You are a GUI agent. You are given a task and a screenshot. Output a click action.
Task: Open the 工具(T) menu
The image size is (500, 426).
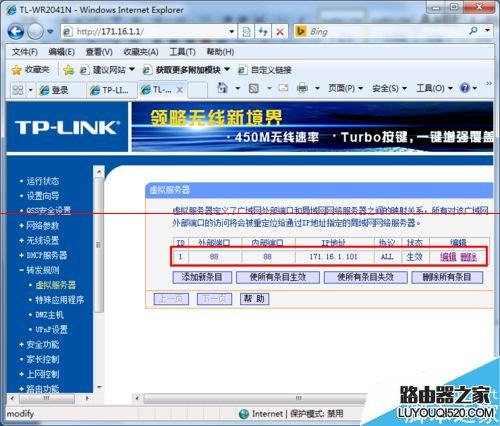point(182,52)
